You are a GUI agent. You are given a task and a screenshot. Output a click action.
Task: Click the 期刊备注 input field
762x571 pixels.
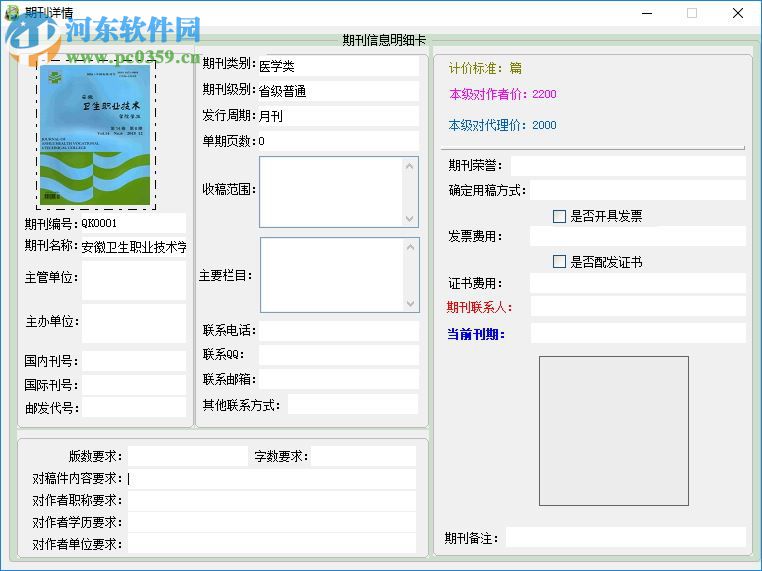tap(626, 537)
